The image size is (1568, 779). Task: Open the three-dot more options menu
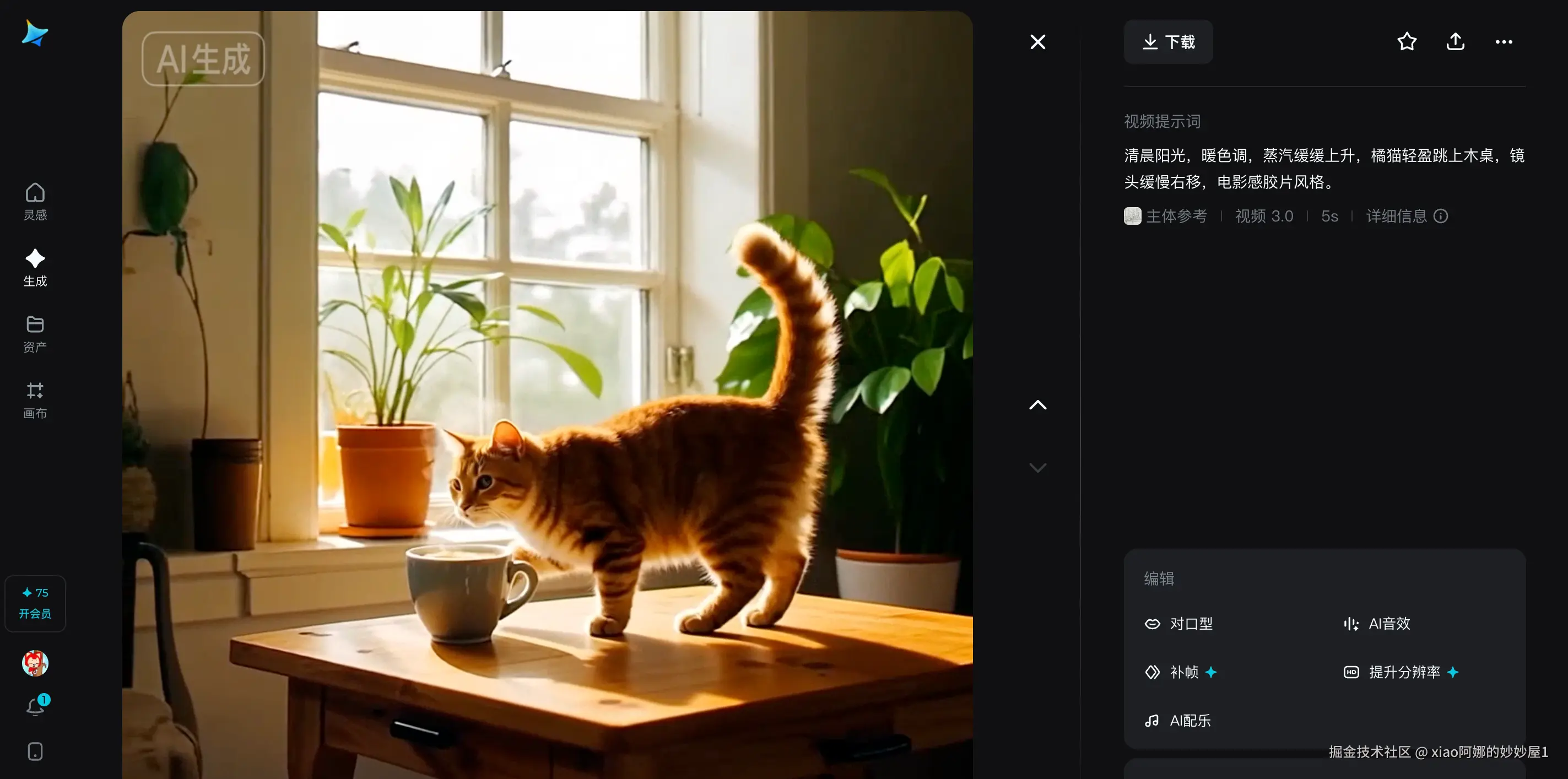pos(1504,42)
